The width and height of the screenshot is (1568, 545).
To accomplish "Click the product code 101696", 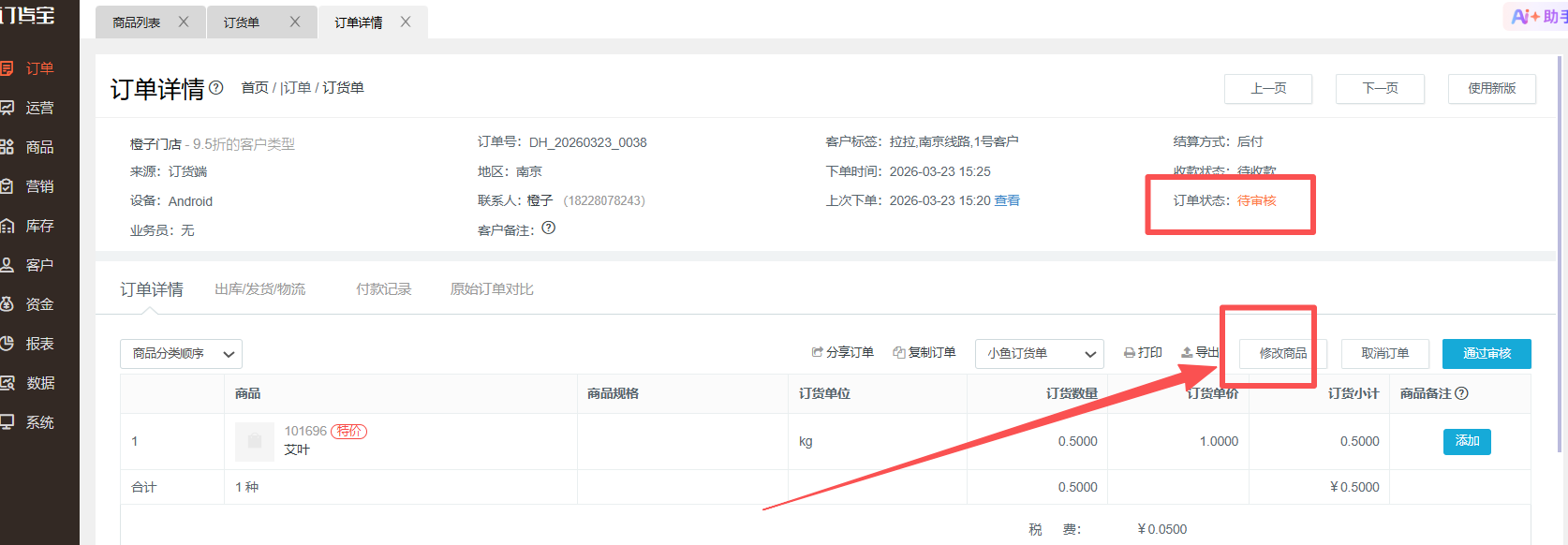I will pyautogui.click(x=305, y=431).
